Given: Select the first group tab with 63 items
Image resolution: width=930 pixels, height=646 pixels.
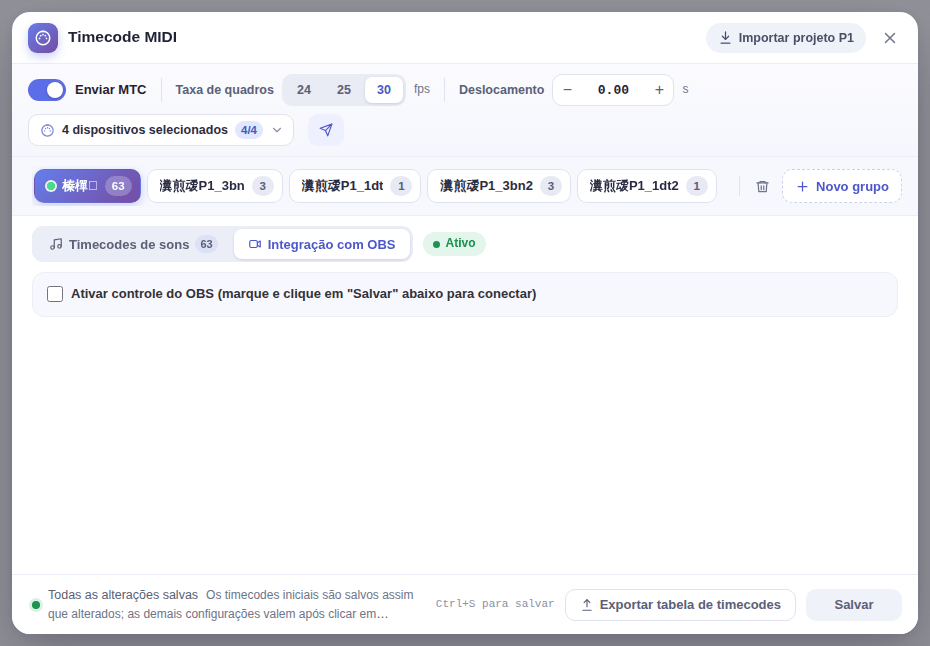Looking at the screenshot, I should 87,186.
